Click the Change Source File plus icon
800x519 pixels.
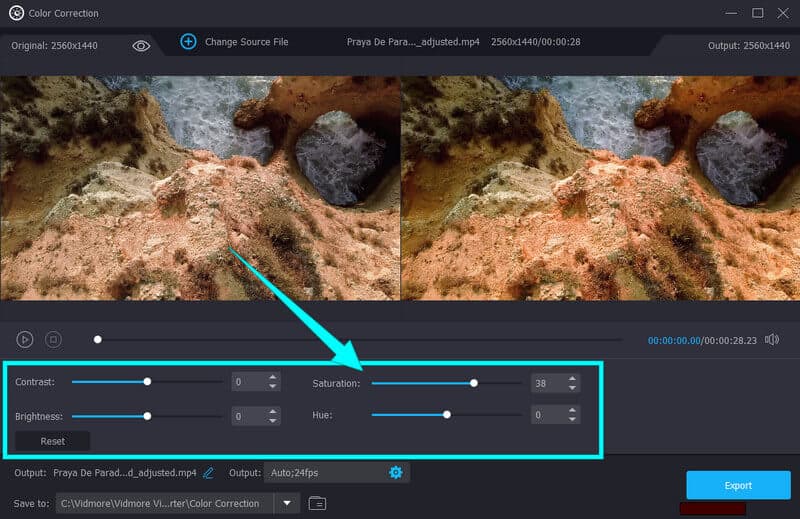pyautogui.click(x=188, y=41)
